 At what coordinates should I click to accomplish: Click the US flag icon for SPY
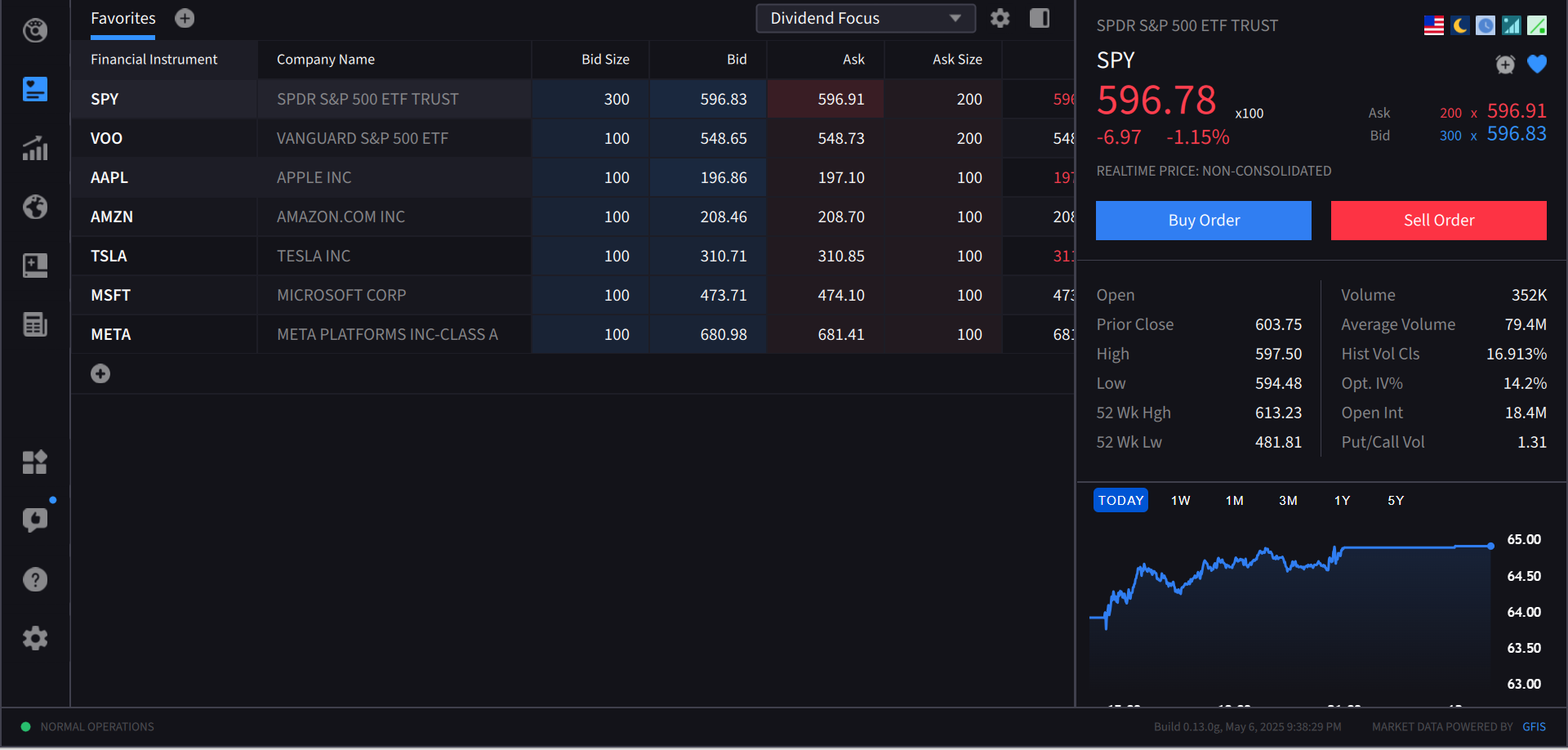(x=1434, y=25)
